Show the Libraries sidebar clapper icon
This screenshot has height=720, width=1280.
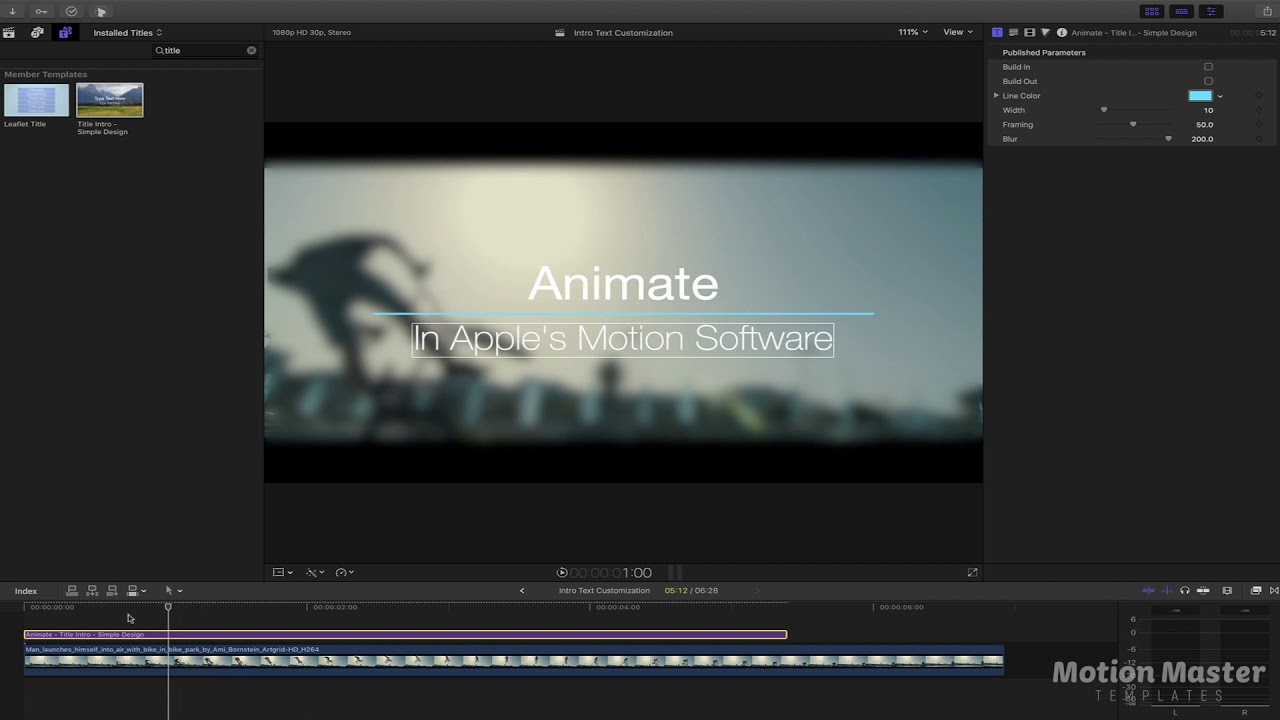click(9, 33)
